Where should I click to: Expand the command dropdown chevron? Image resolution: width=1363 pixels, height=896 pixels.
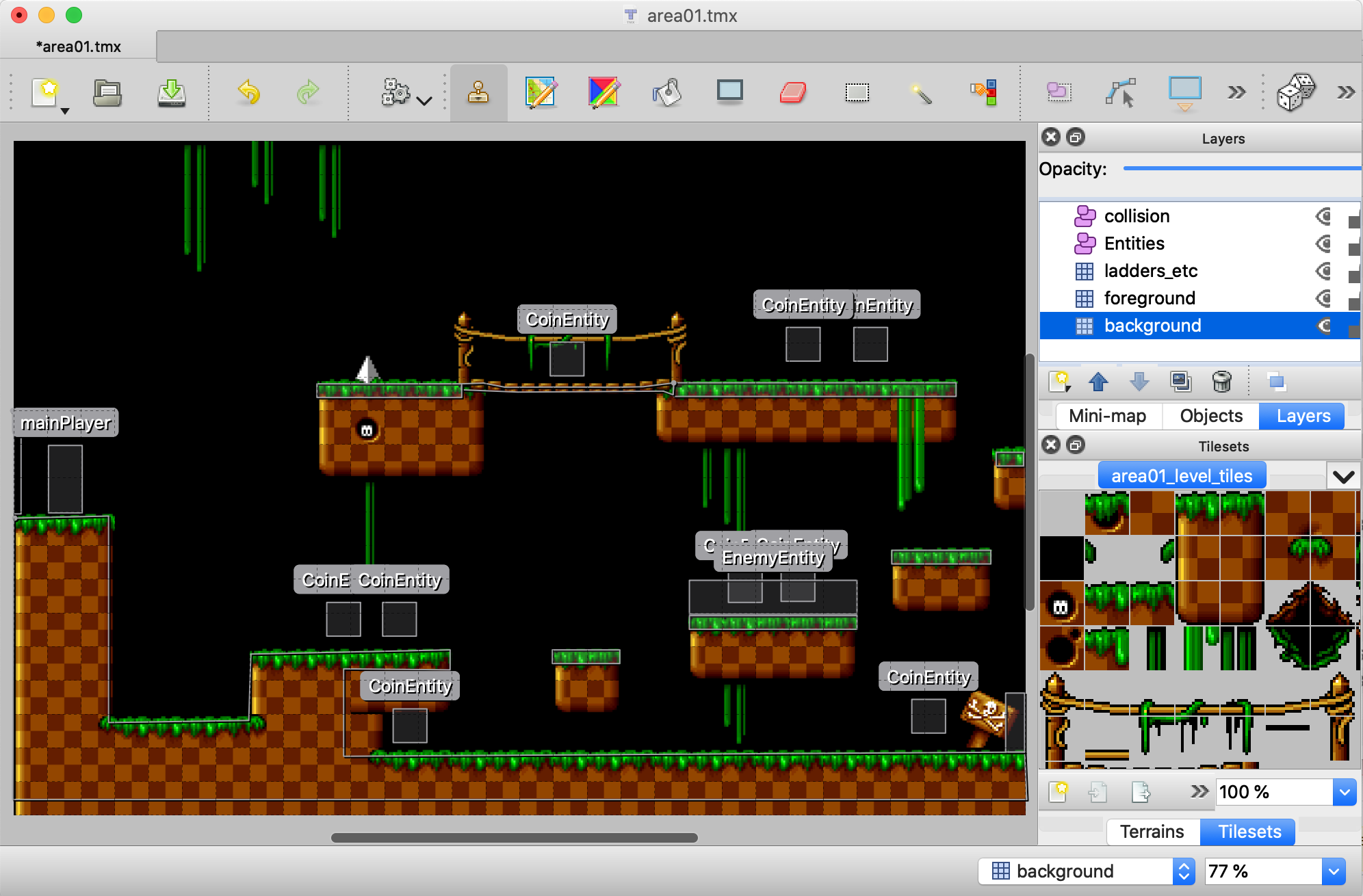pos(424,101)
